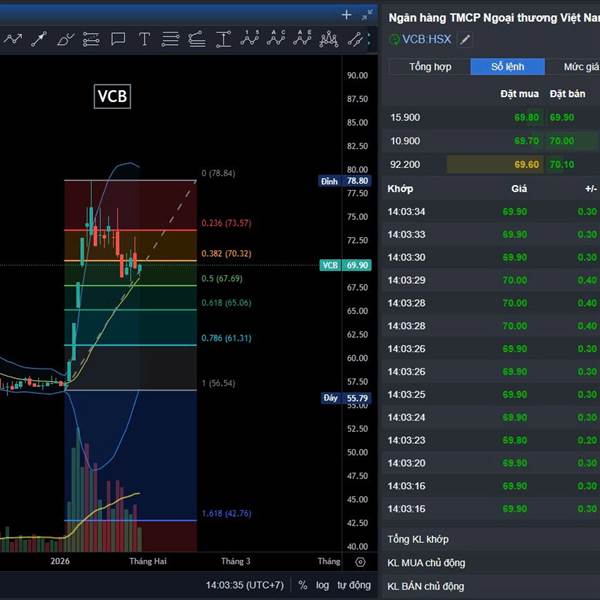Select the callout comment annotation tool

(118, 39)
